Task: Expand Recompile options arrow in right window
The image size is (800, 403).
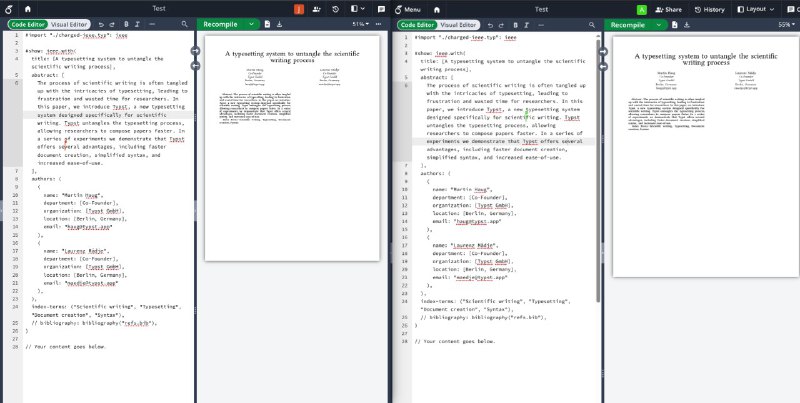Action: pos(660,23)
